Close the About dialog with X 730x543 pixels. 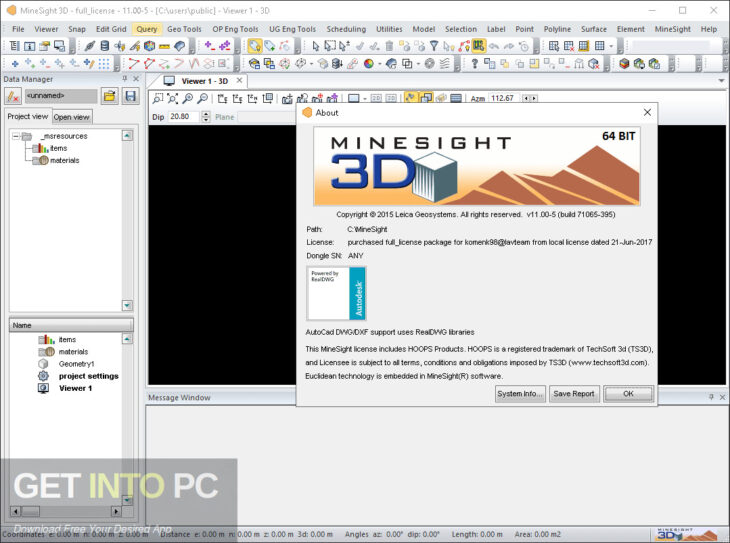click(x=647, y=112)
